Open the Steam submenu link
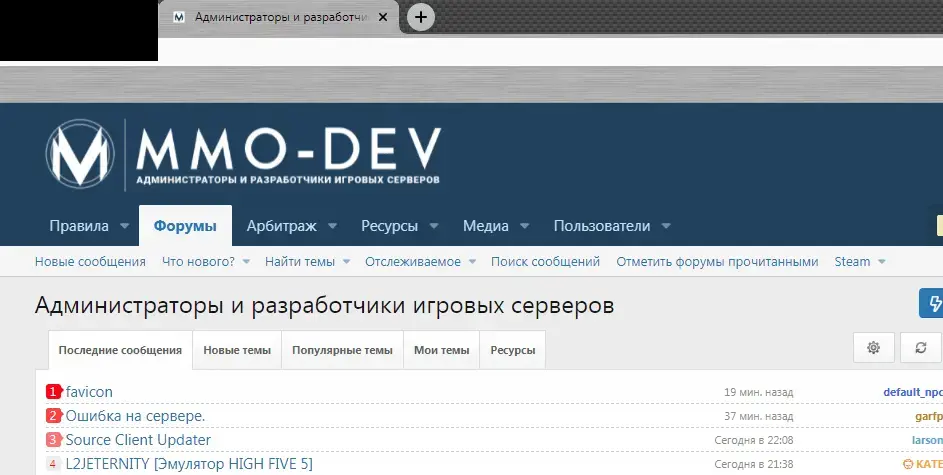 coord(852,262)
